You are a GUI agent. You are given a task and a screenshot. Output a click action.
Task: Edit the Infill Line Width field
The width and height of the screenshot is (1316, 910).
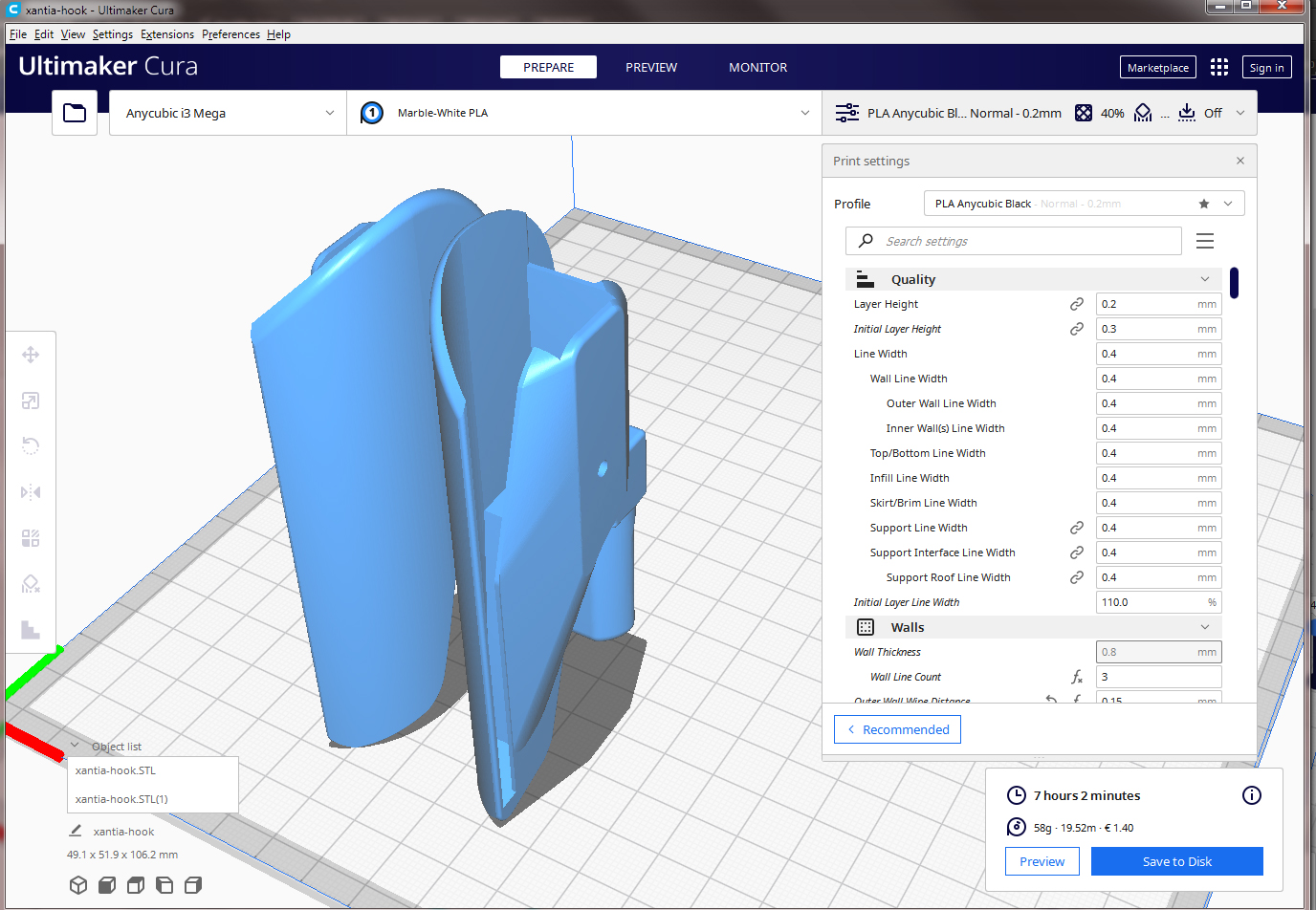1159,478
